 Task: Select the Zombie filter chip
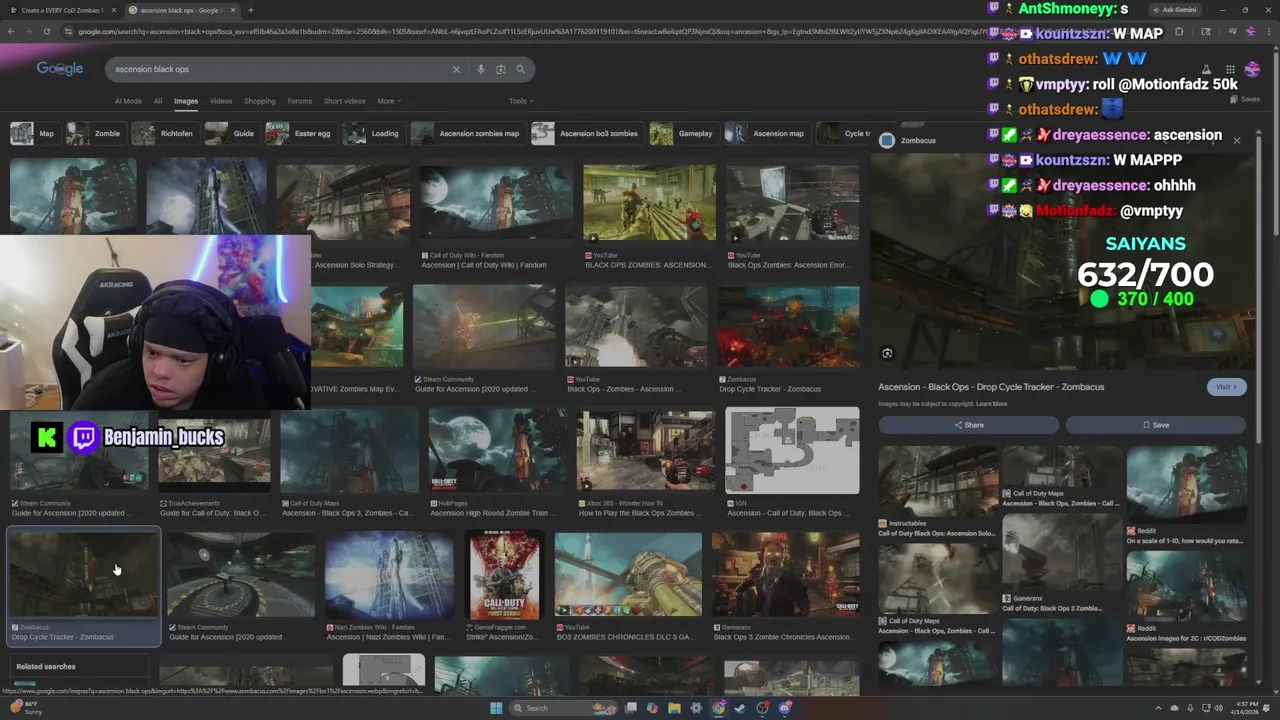coord(94,133)
